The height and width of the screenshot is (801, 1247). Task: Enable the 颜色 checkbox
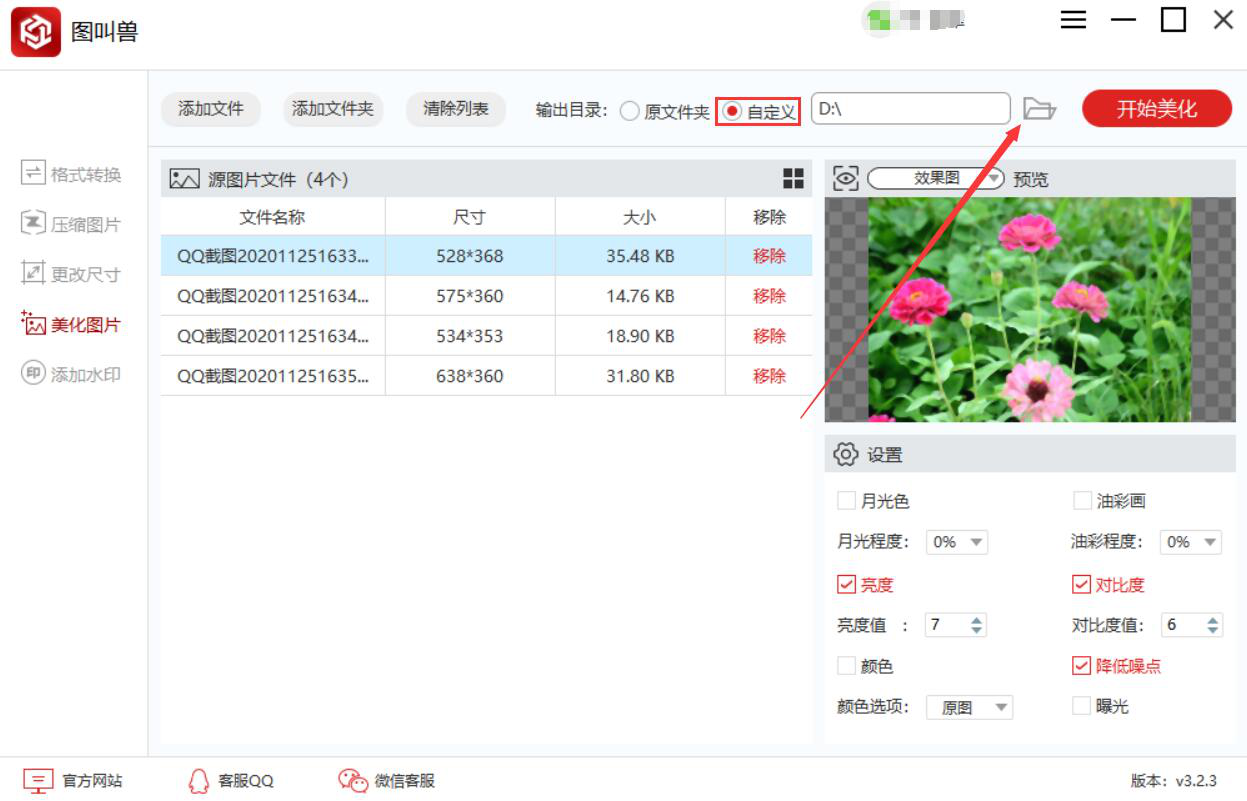[846, 666]
